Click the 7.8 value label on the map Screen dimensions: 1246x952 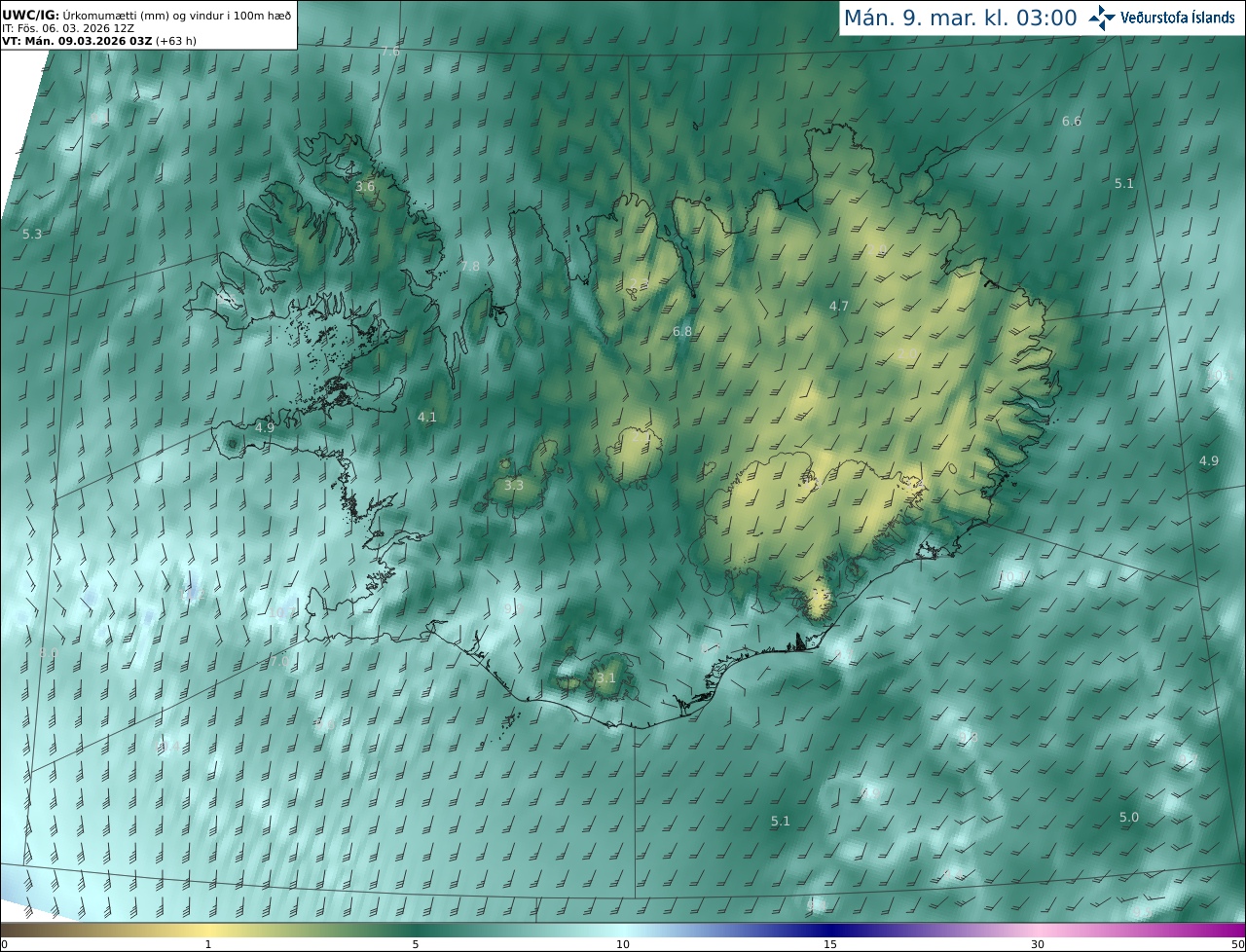tap(470, 266)
